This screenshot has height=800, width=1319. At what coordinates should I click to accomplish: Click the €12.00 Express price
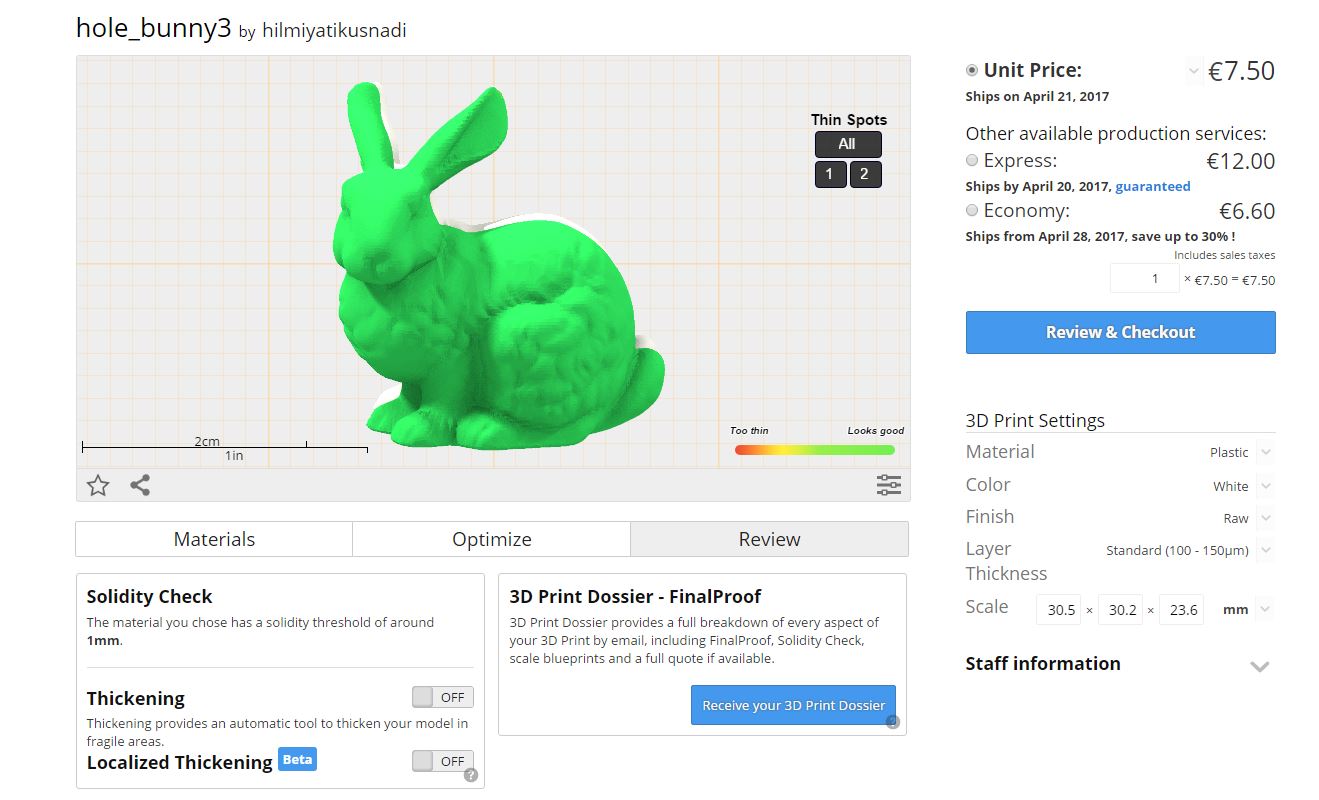pyautogui.click(x=1241, y=161)
